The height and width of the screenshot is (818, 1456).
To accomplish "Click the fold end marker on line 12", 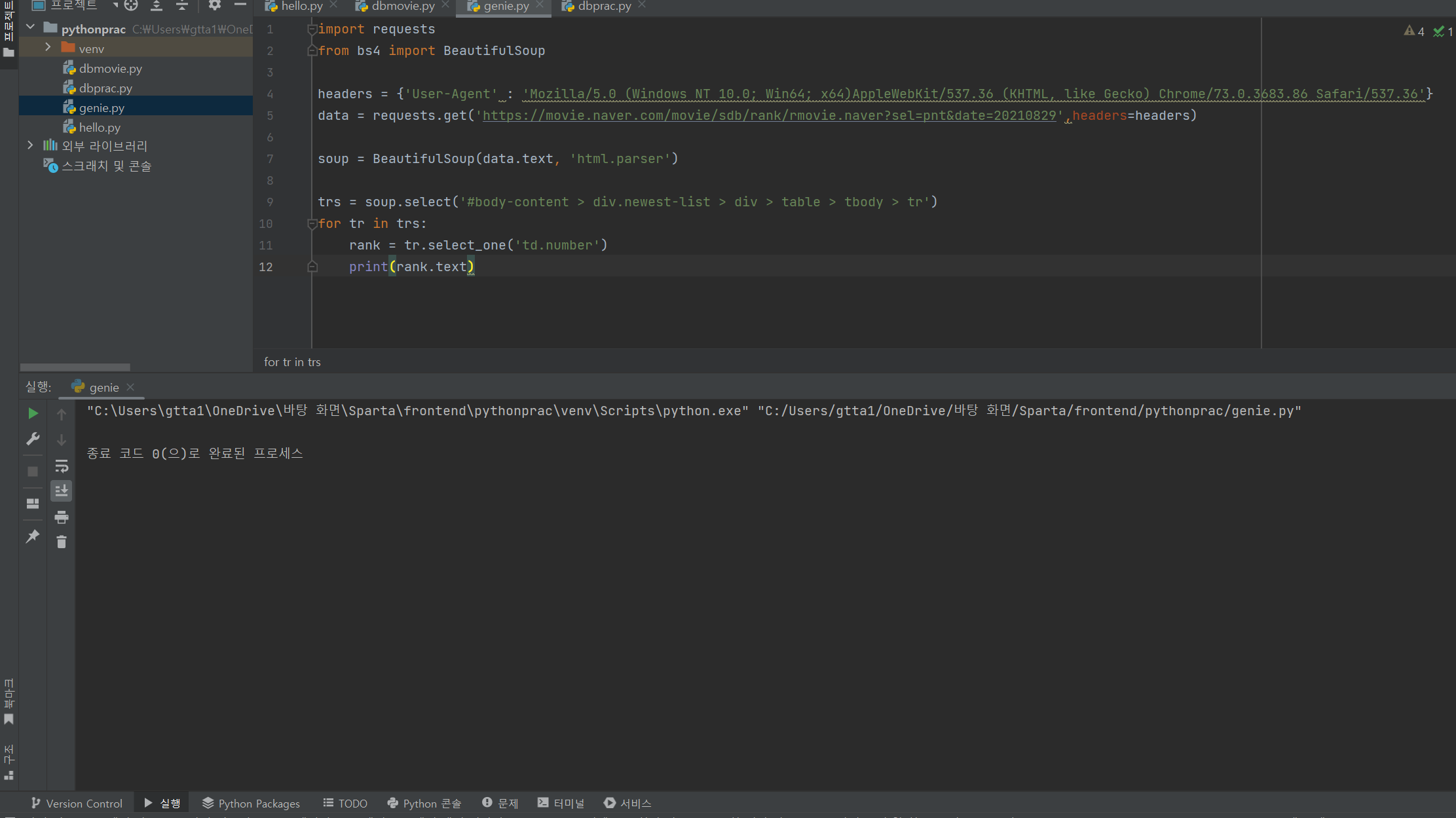I will pos(312,267).
